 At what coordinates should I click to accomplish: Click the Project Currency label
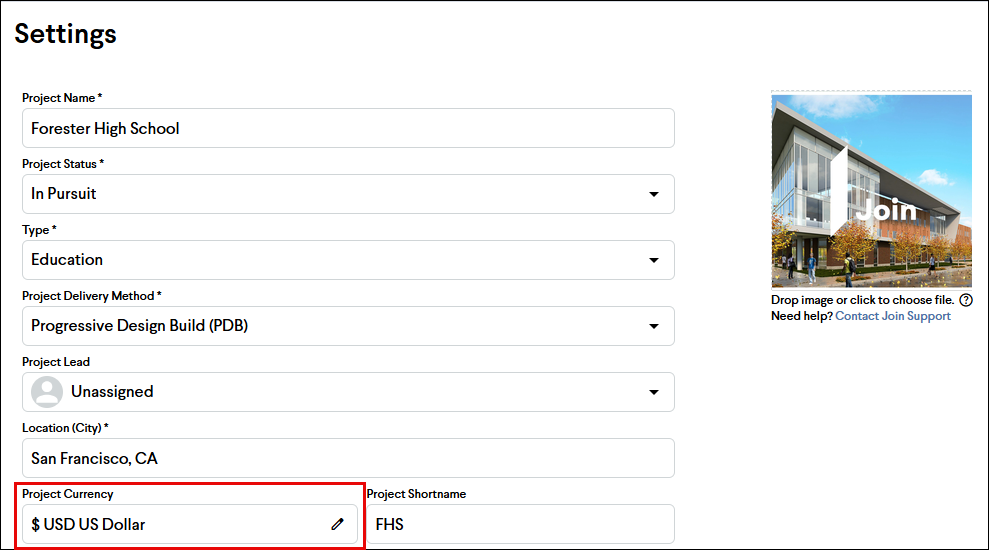point(67,494)
